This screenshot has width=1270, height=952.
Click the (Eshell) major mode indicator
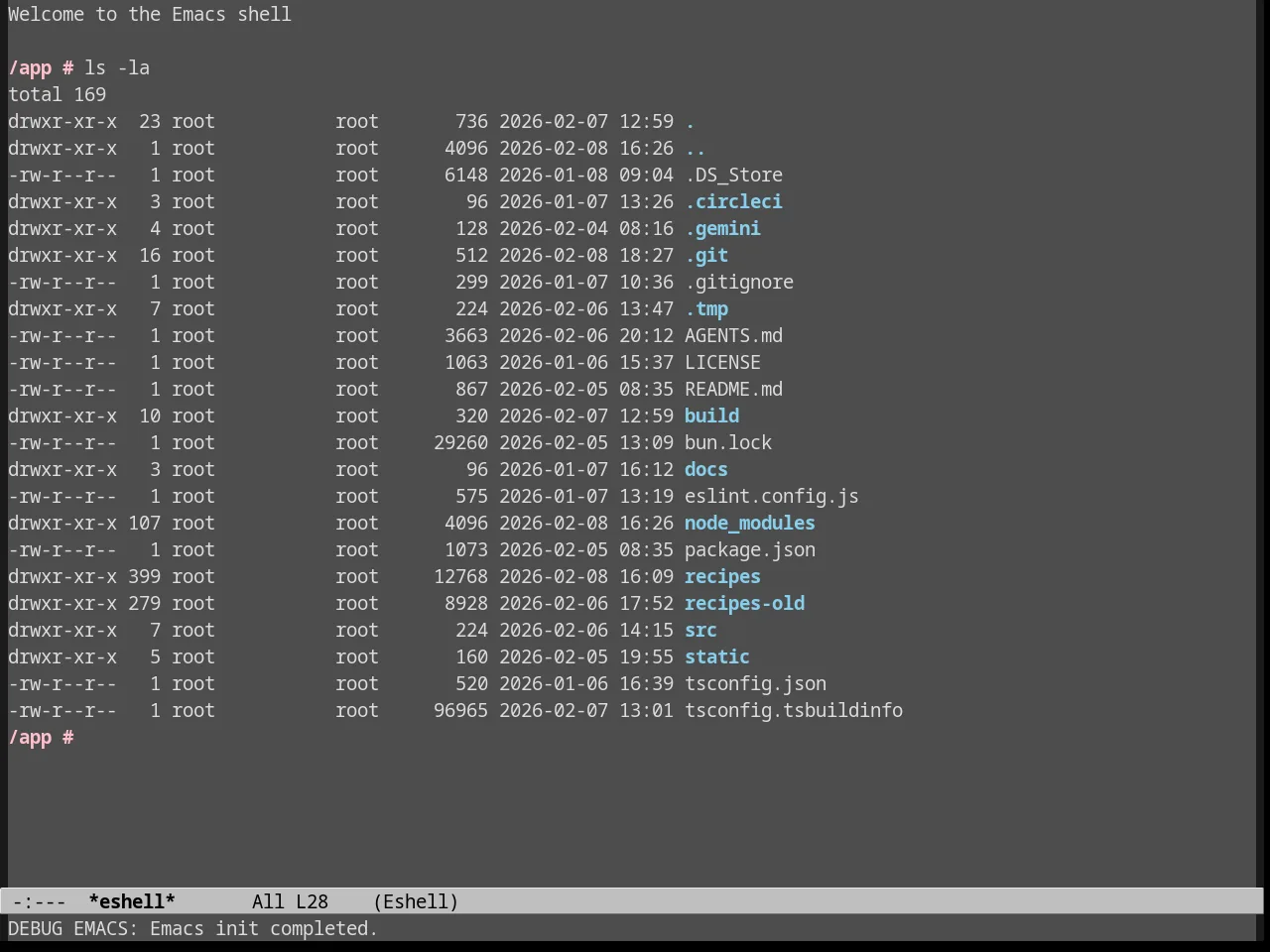point(416,901)
